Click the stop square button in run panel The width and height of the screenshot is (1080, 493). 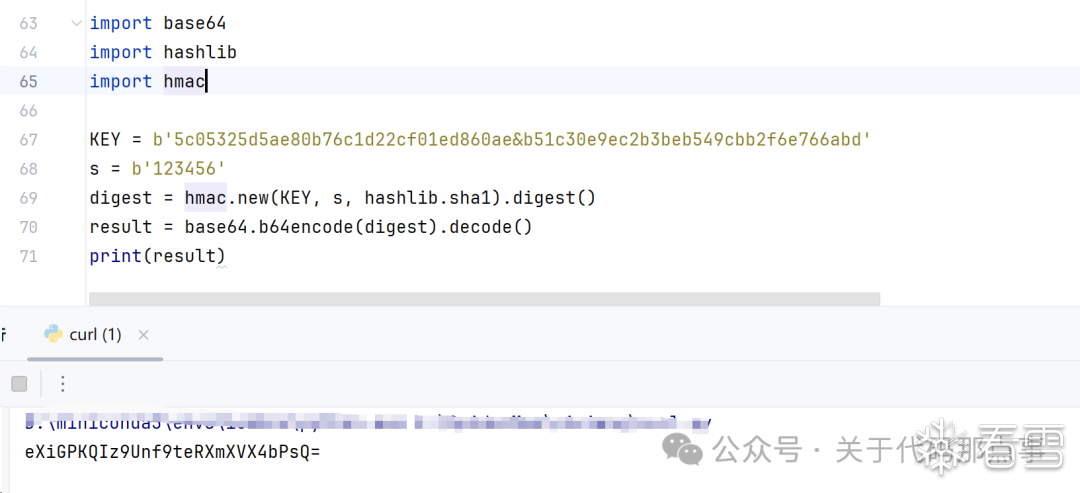click(19, 384)
